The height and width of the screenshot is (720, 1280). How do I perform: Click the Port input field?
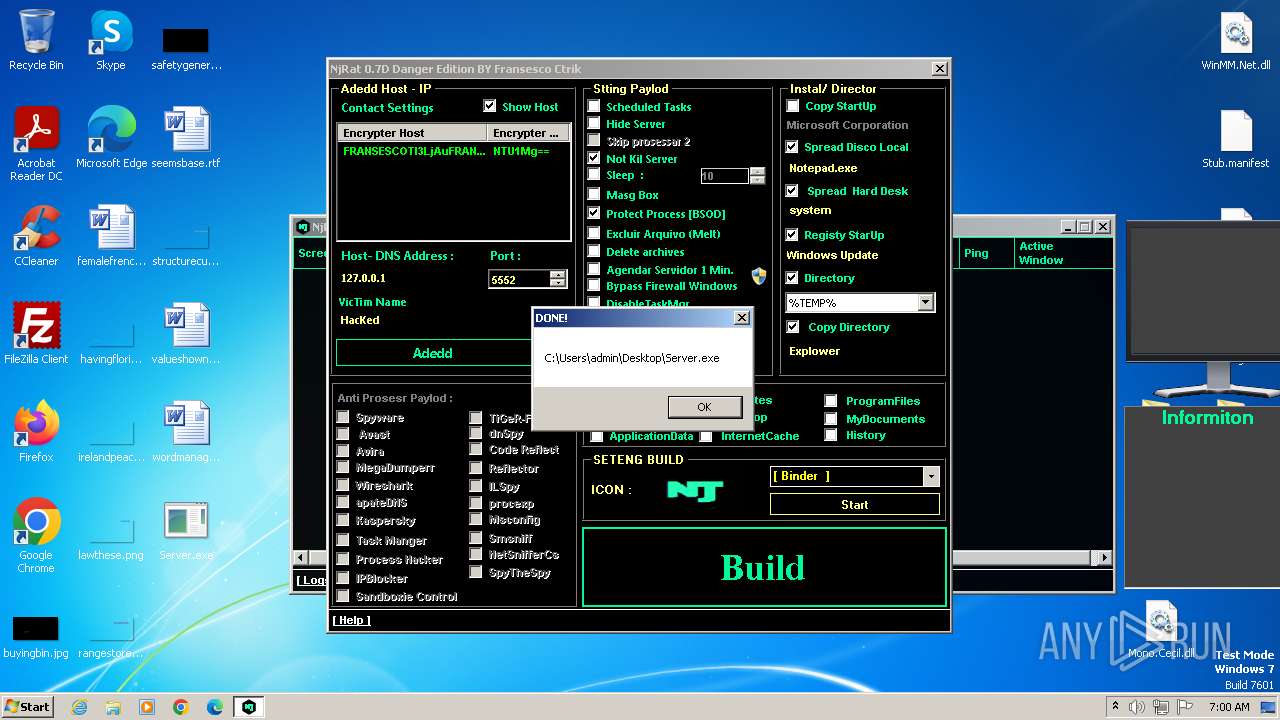tap(519, 279)
